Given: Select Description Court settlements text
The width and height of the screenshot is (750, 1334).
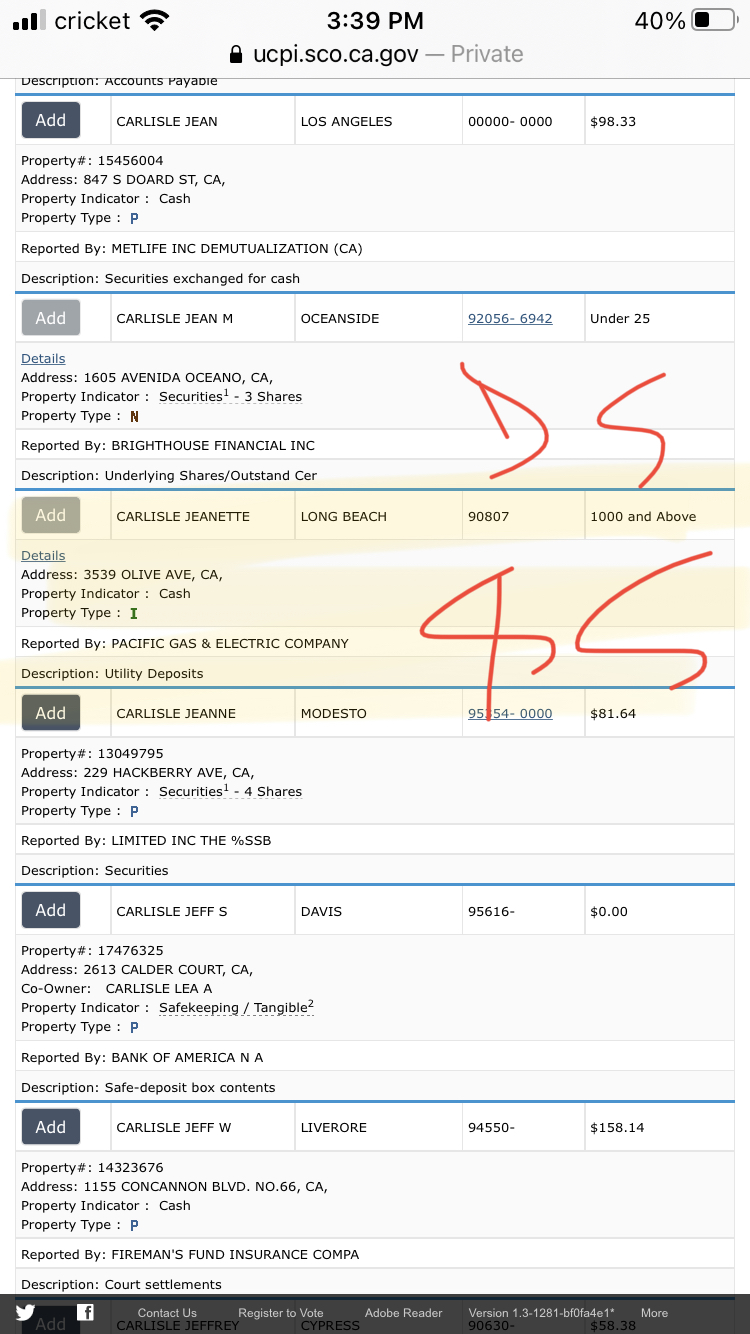Looking at the screenshot, I should 121,1284.
